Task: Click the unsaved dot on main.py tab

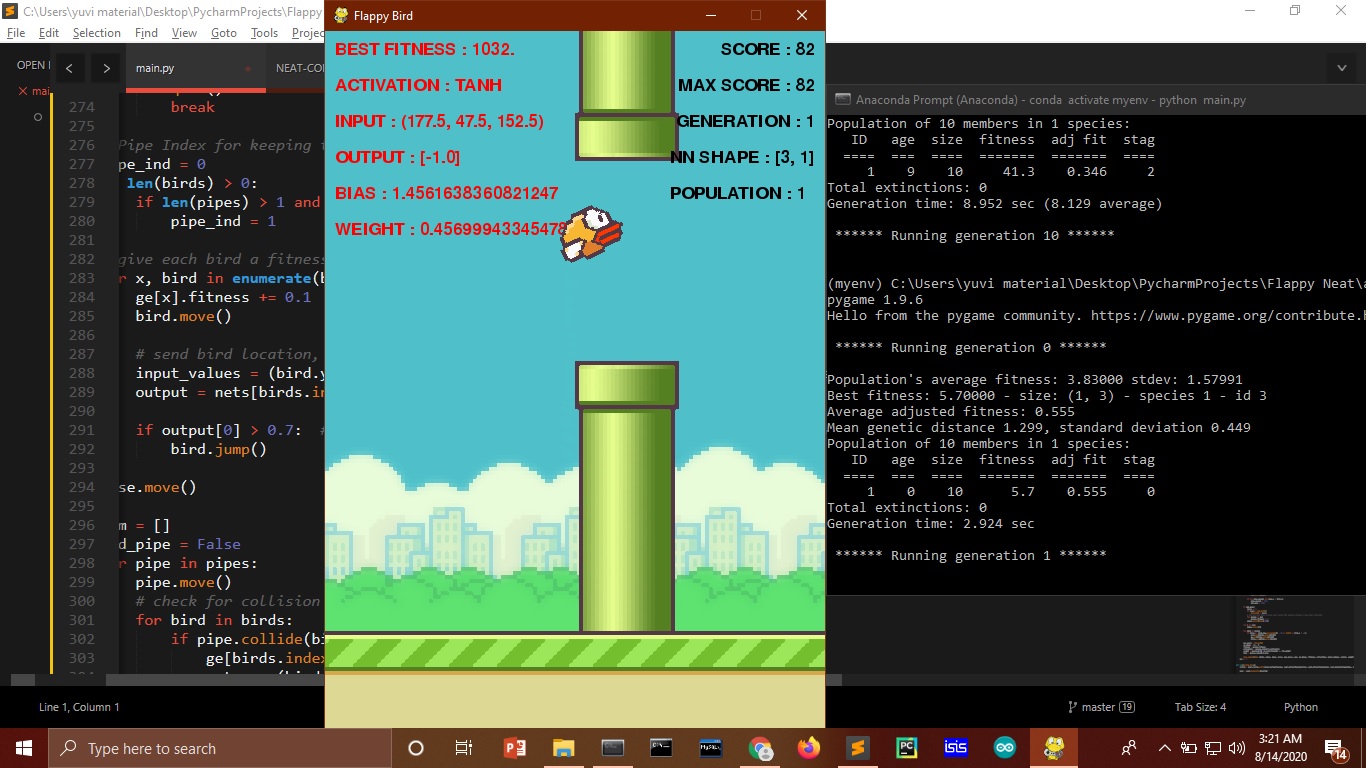Action: (248, 69)
